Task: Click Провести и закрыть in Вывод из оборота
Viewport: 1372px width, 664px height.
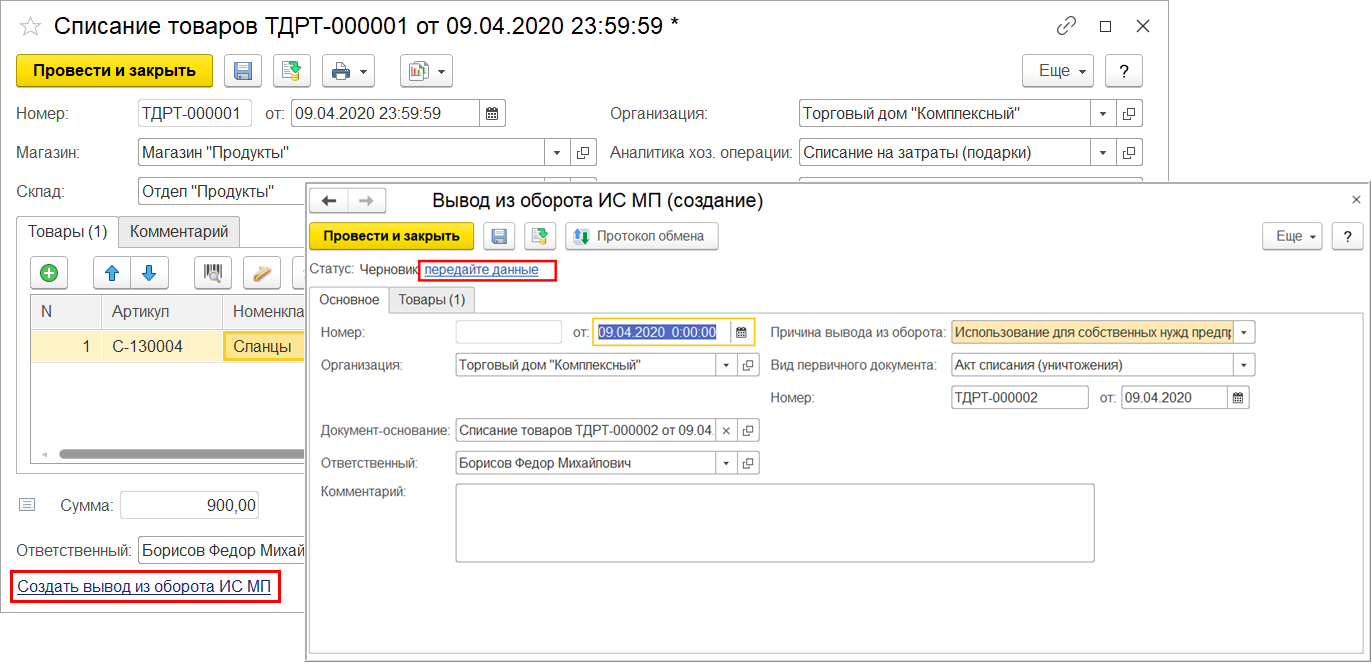Action: pyautogui.click(x=391, y=236)
